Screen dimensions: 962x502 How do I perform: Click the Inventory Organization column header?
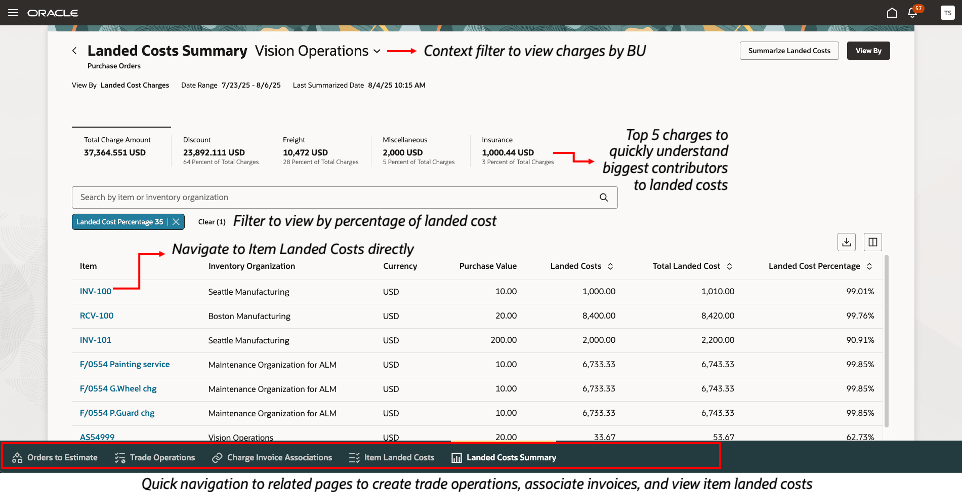pos(252,266)
